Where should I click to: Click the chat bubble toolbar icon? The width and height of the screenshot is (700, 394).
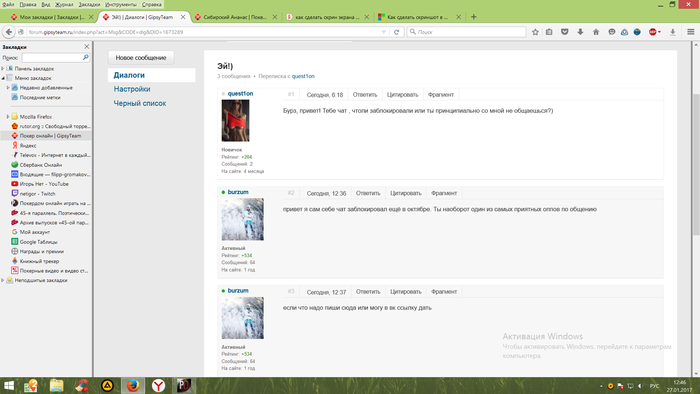612,32
